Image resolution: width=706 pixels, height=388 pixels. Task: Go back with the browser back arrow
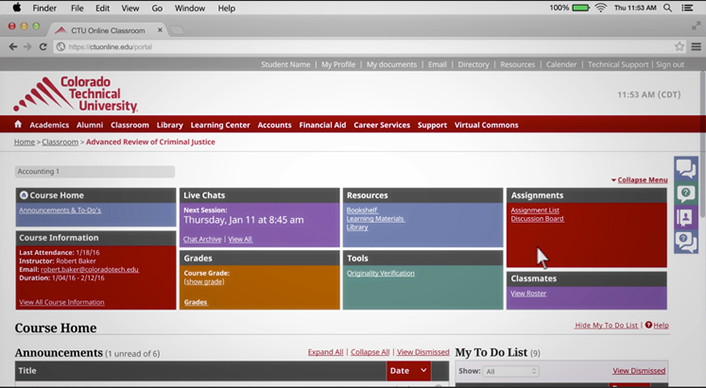click(x=13, y=46)
